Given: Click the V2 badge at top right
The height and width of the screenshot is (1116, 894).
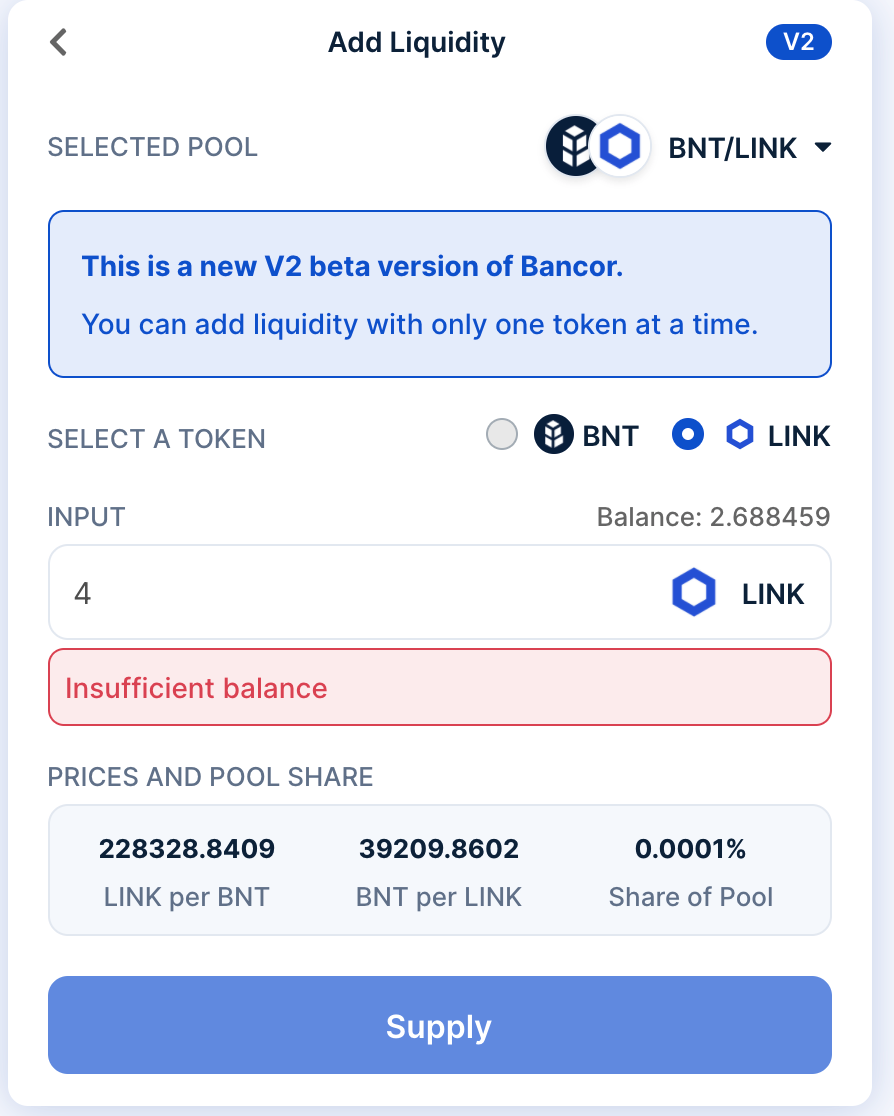Looking at the screenshot, I should click(x=799, y=42).
